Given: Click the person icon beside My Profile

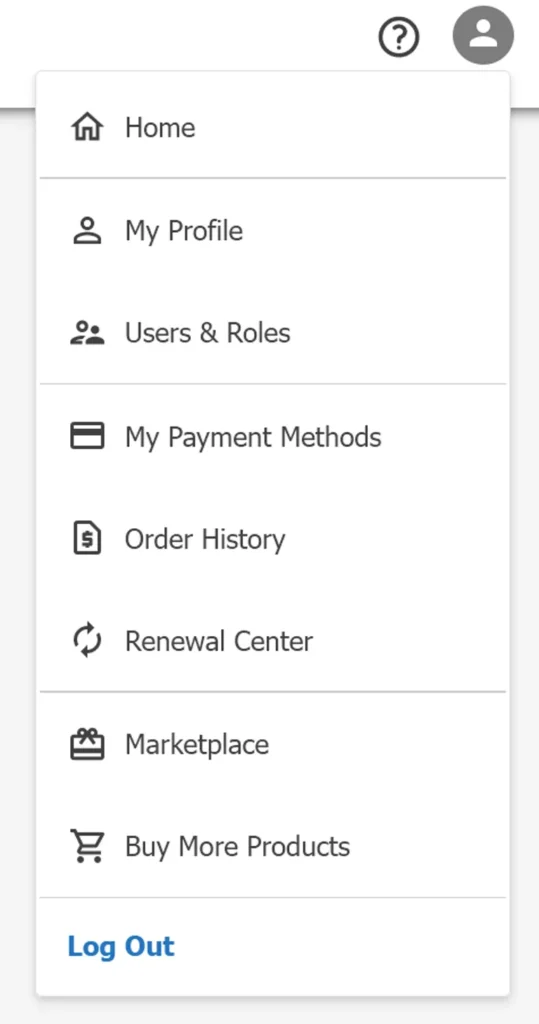Looking at the screenshot, I should (x=87, y=231).
